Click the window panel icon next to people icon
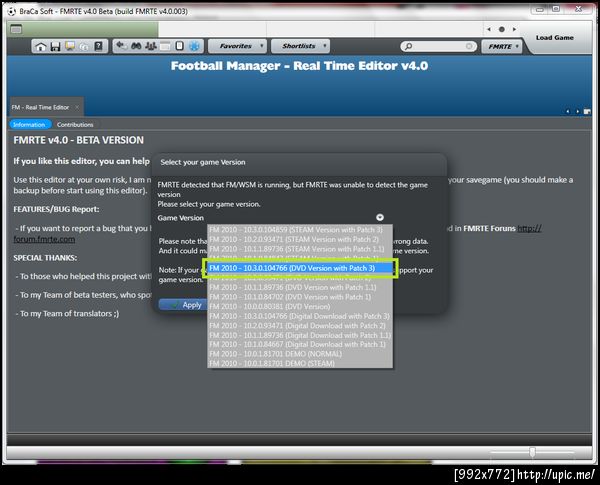 165,46
